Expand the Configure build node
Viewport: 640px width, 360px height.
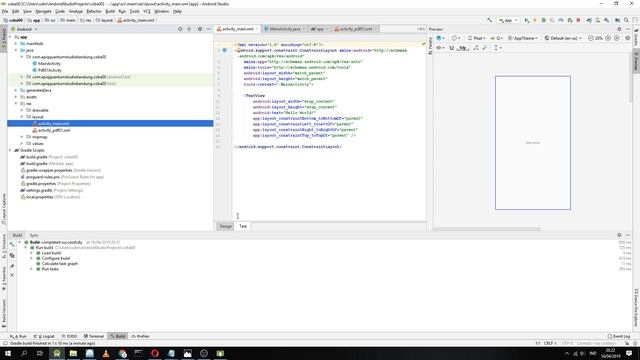click(31, 258)
